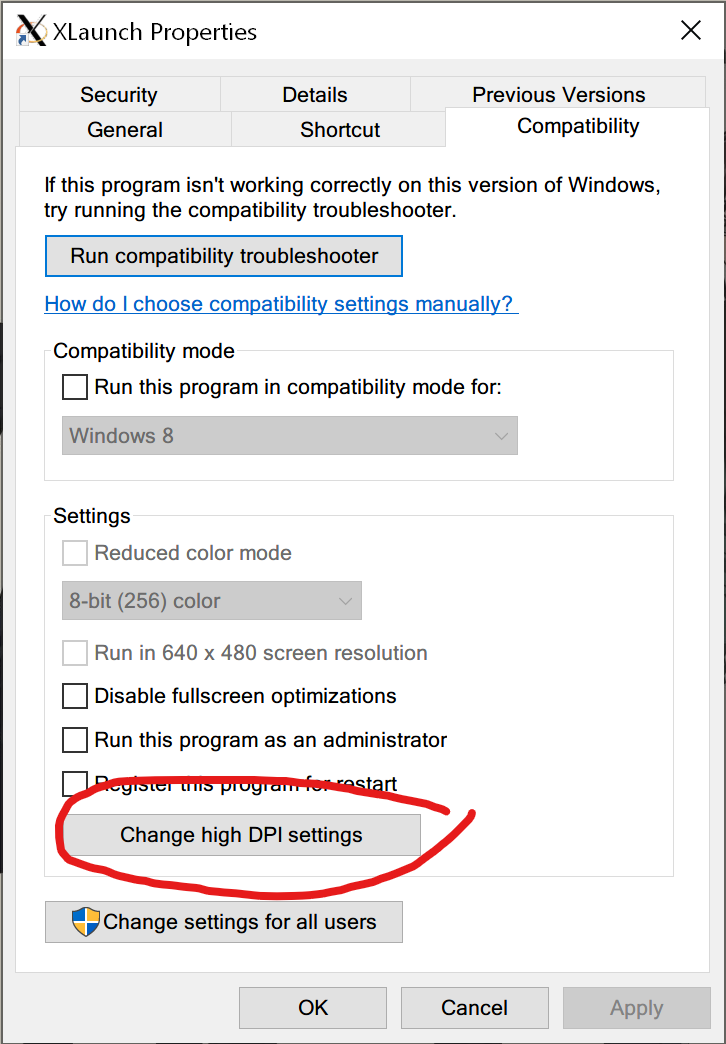
Task: Check Disable fullscreen optimizations
Action: pos(75,696)
